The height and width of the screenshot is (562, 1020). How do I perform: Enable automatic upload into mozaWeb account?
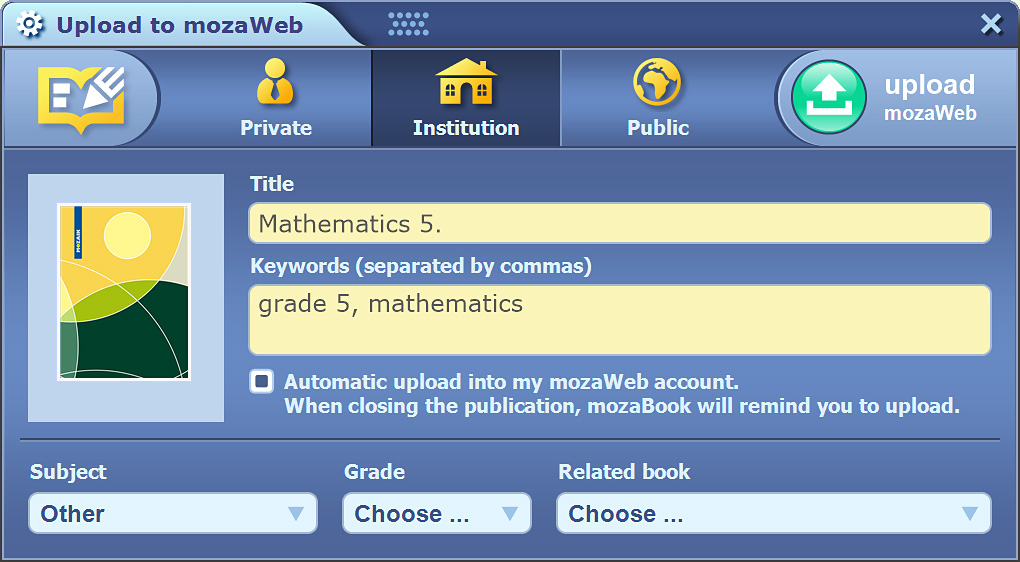[x=261, y=381]
